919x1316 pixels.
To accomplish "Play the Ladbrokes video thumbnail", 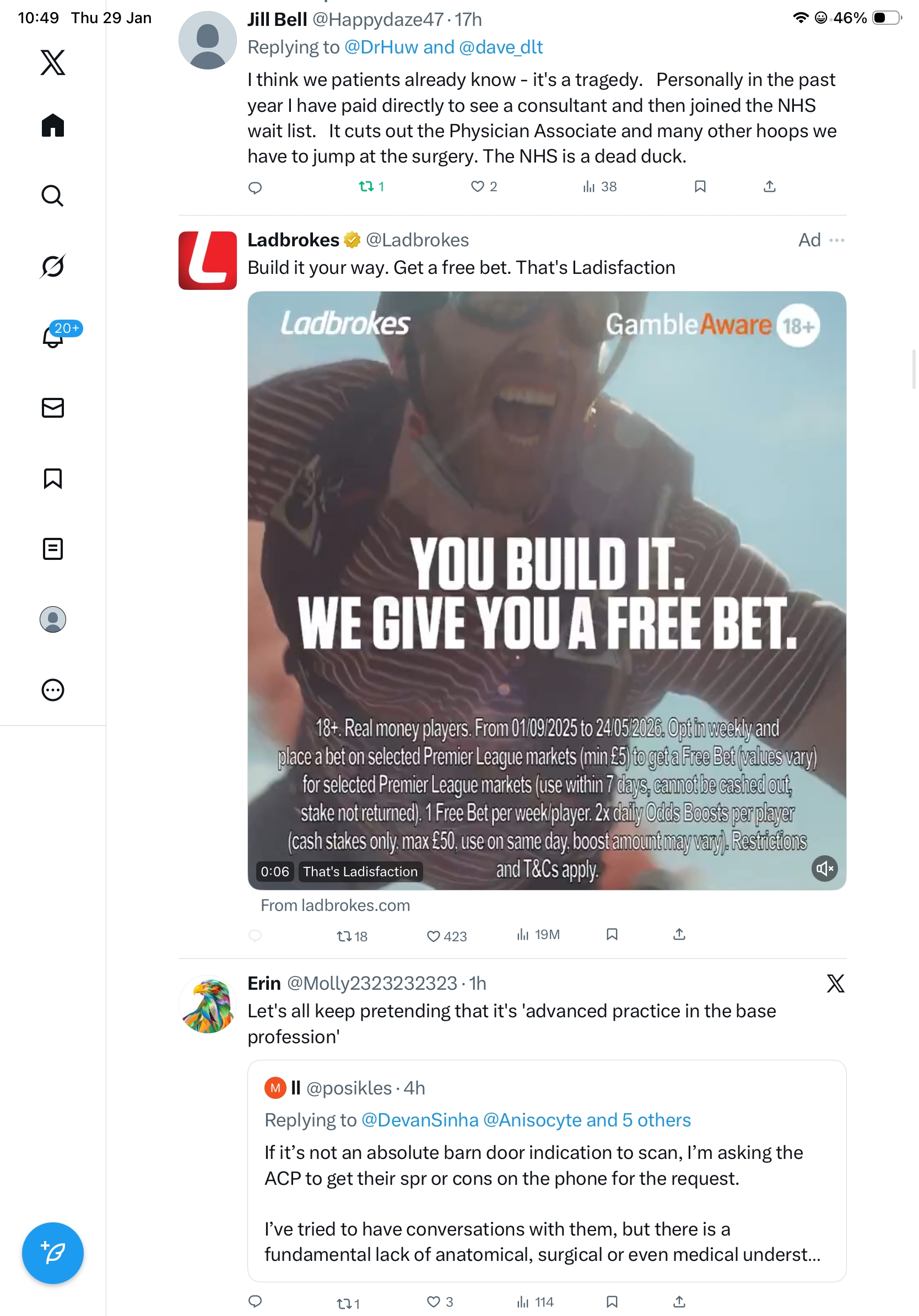I will [547, 590].
